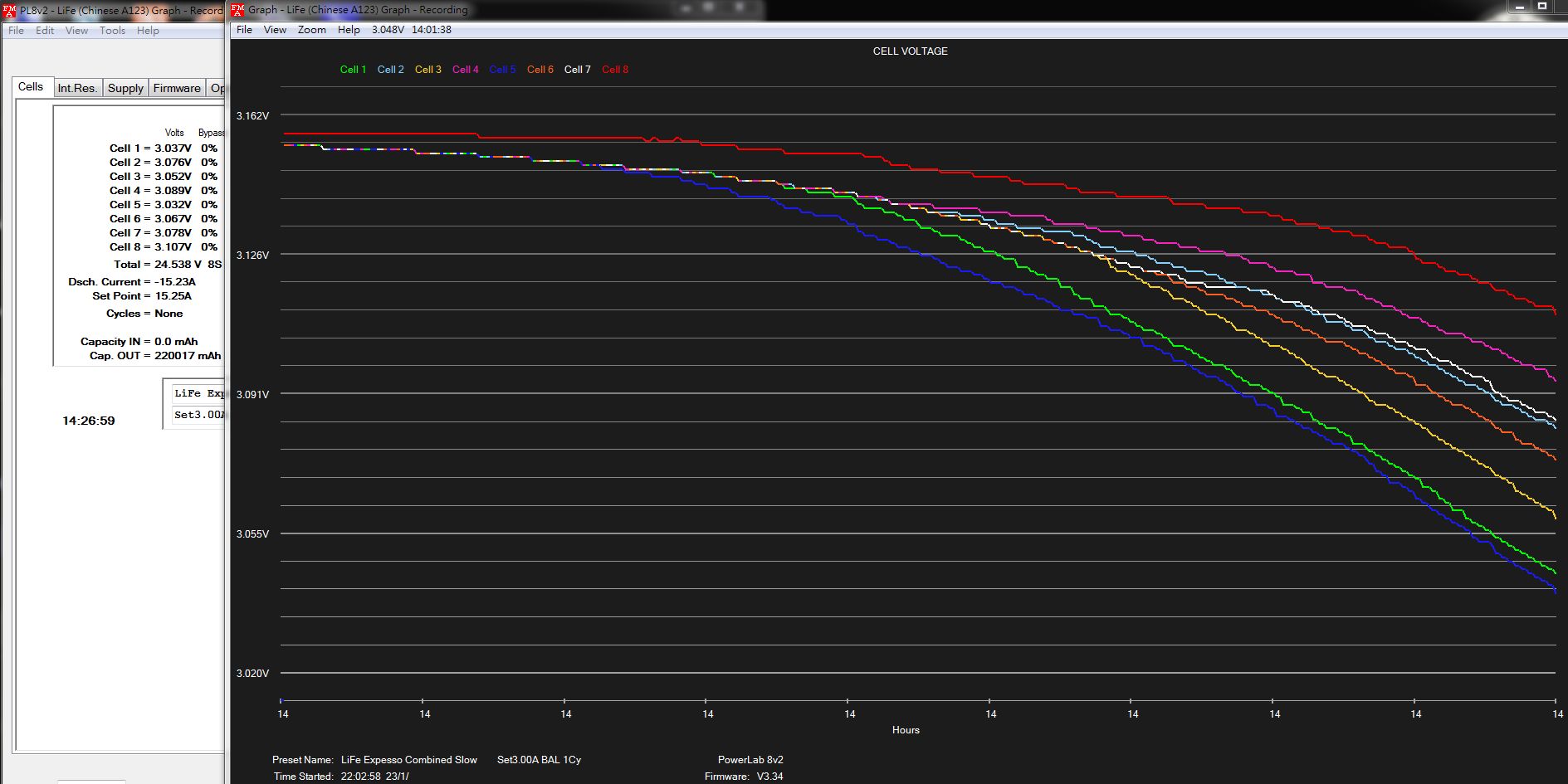Open the Firmware tab
Image resolution: width=1568 pixels, height=784 pixels.
tap(177, 88)
